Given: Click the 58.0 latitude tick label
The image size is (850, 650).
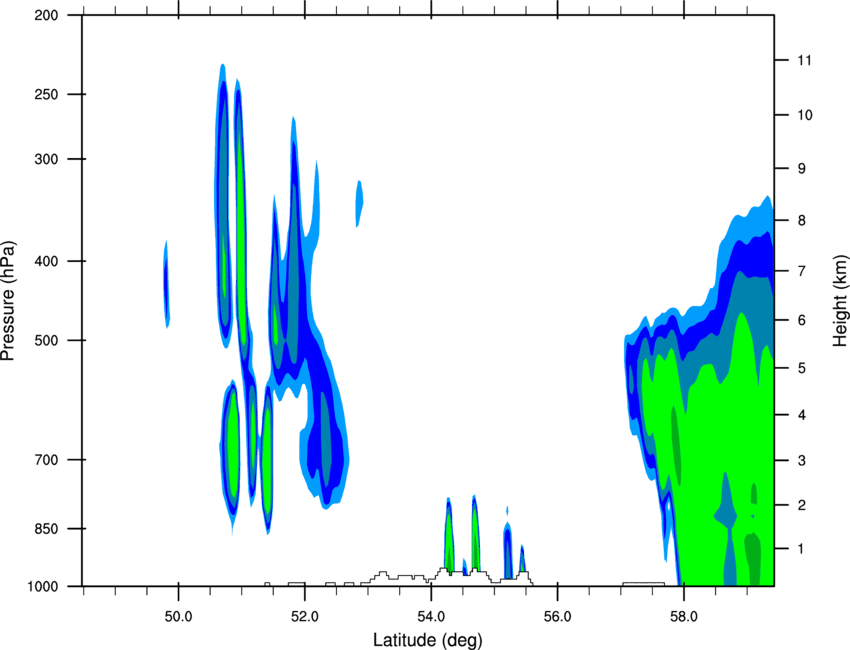Looking at the screenshot, I should pyautogui.click(x=684, y=617).
